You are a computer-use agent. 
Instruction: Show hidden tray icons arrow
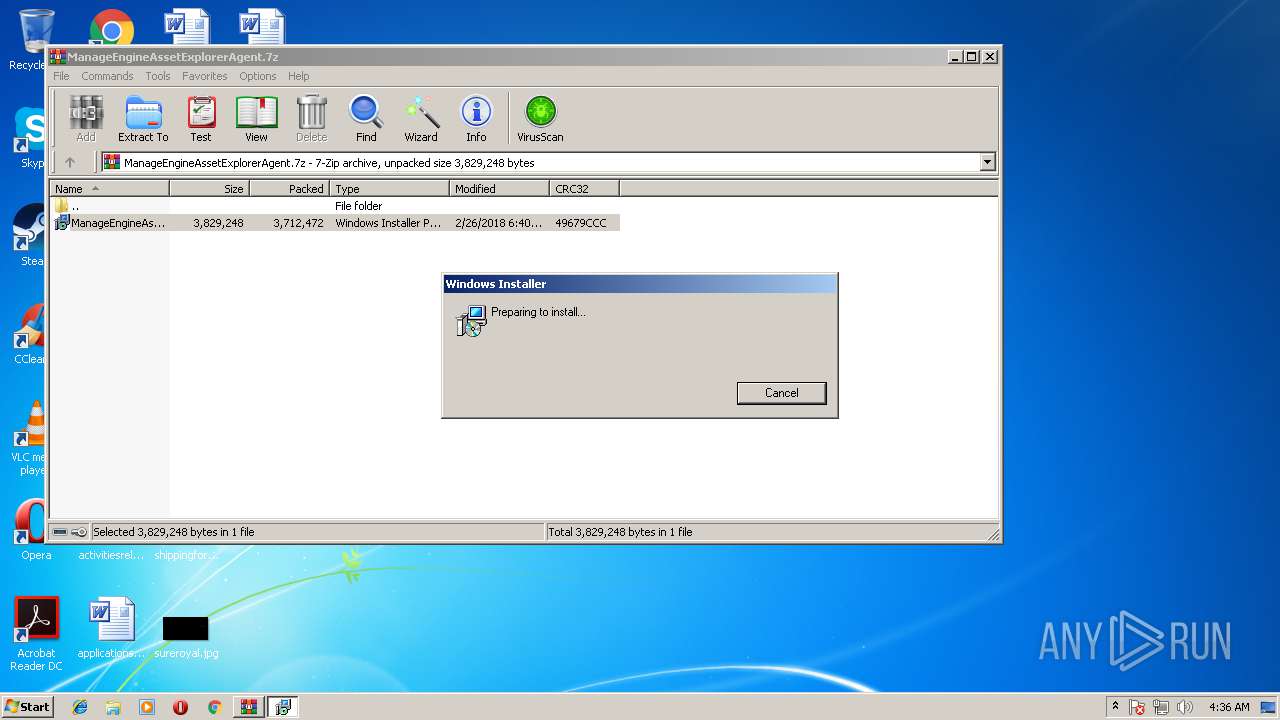pyautogui.click(x=1115, y=706)
